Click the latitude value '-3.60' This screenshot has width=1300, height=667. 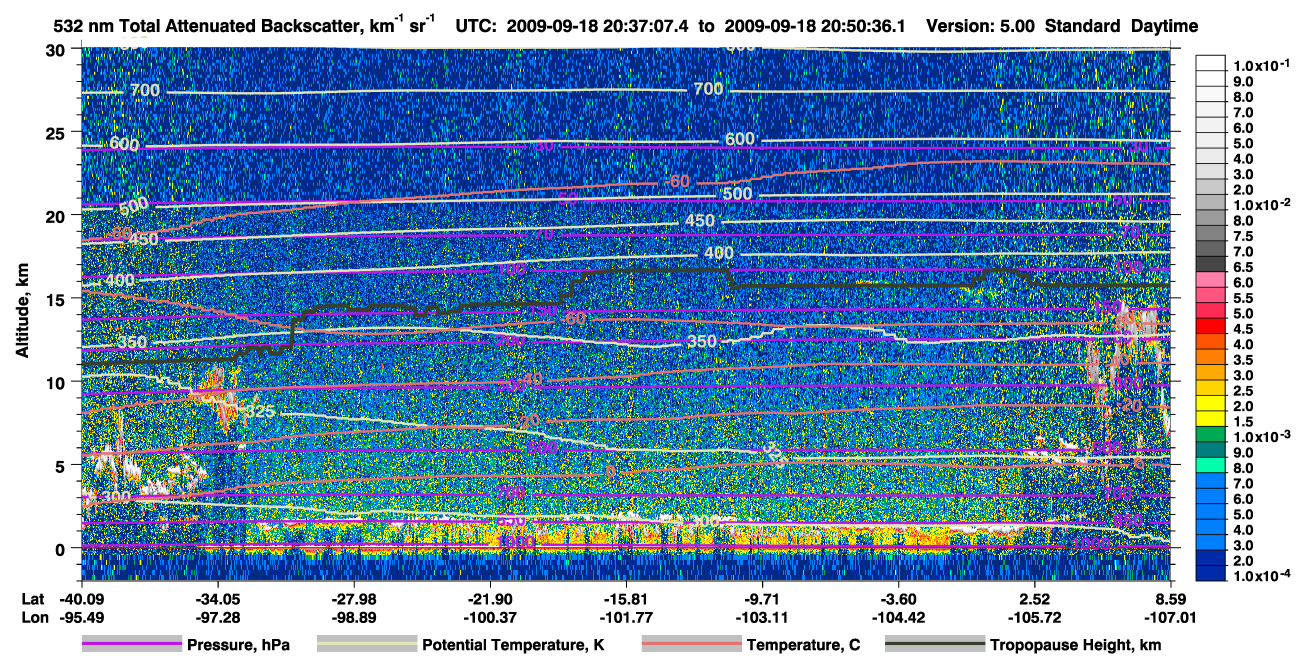(898, 598)
